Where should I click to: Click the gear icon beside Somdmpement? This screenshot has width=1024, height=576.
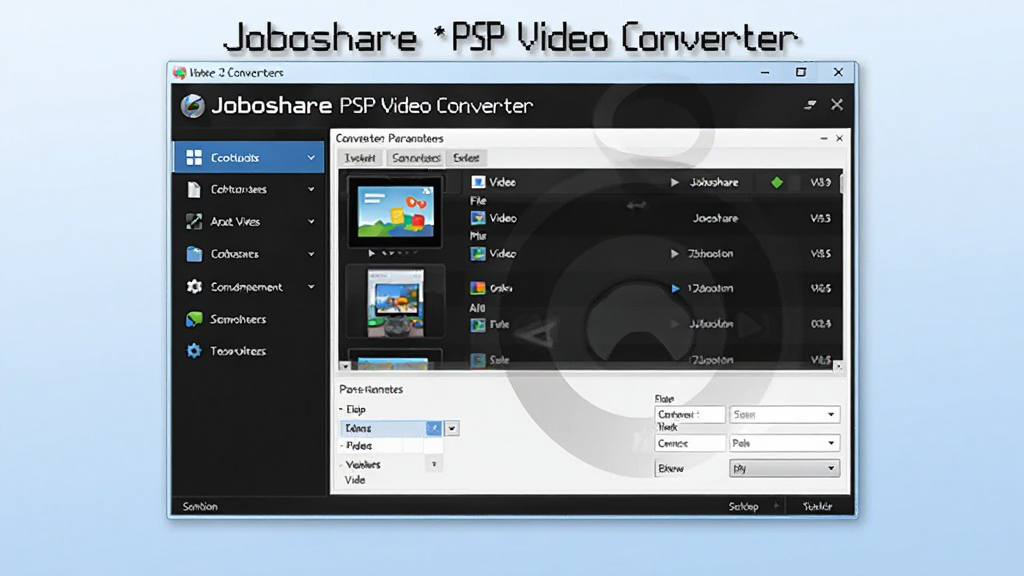(x=194, y=287)
